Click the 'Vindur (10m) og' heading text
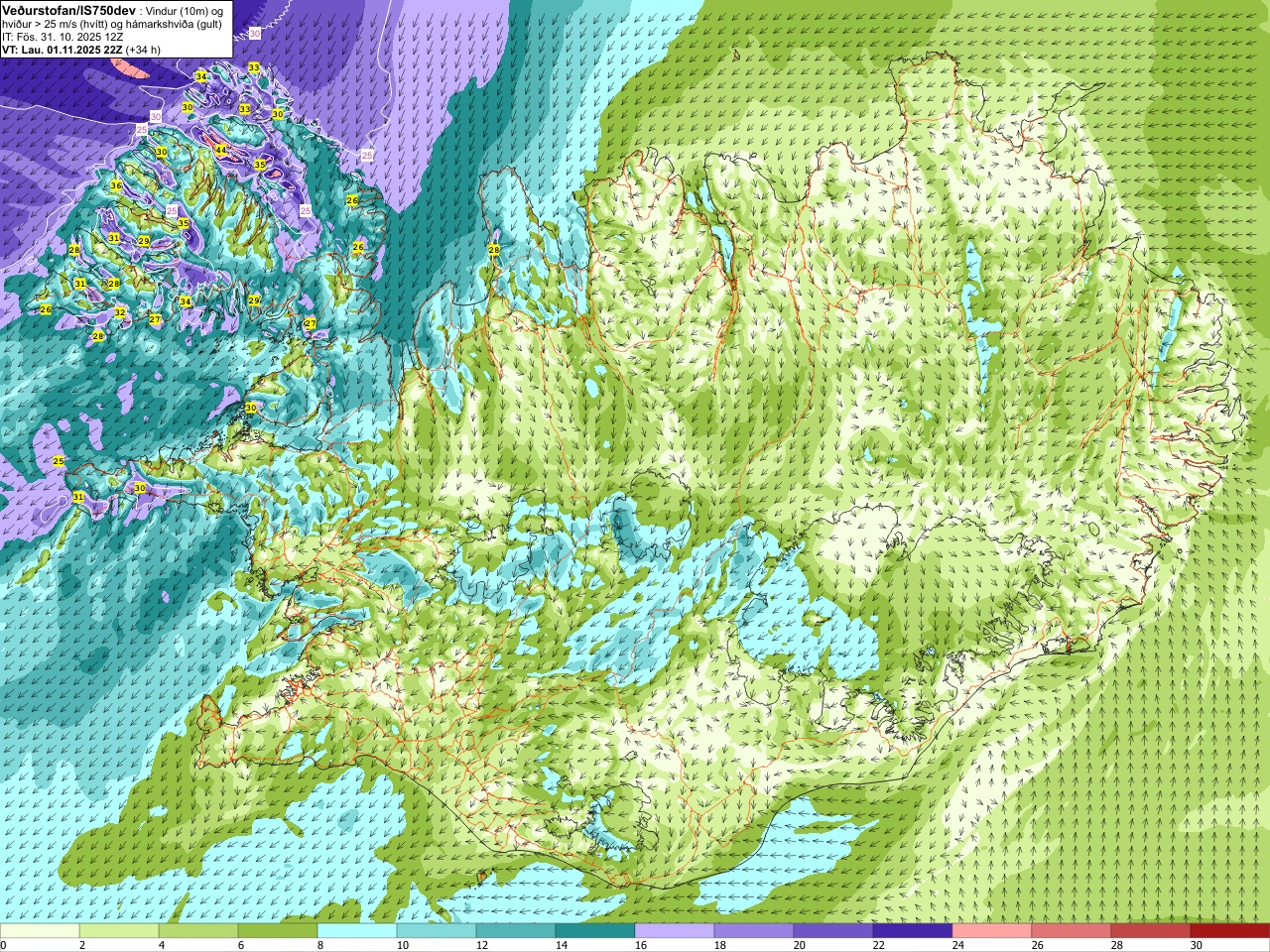The image size is (1270, 952). point(186,10)
